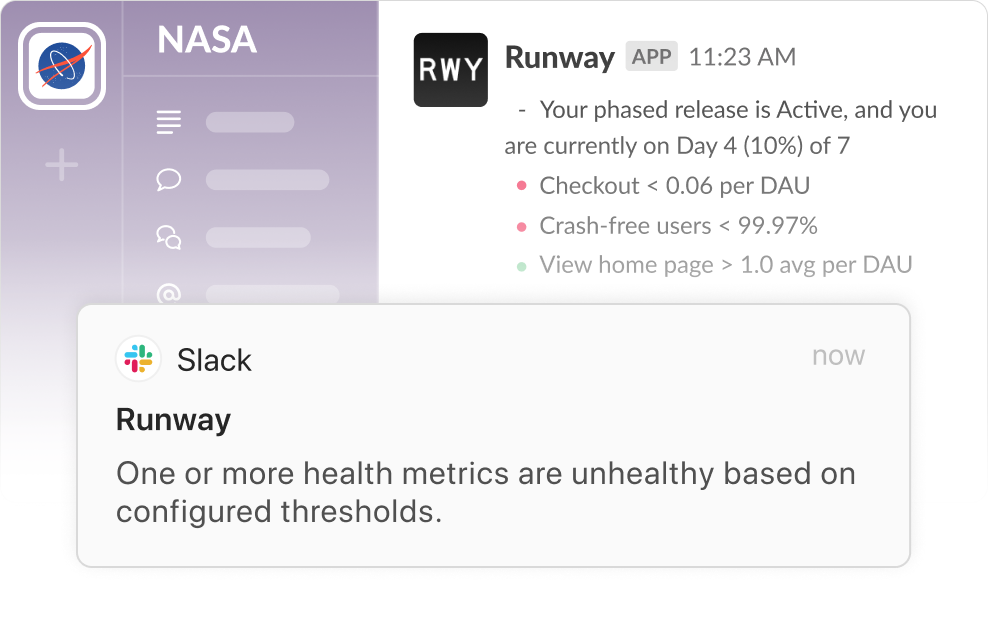Viewport: 988px width, 638px height.
Task: Click the green bullet beside View home page
Action: (521, 266)
